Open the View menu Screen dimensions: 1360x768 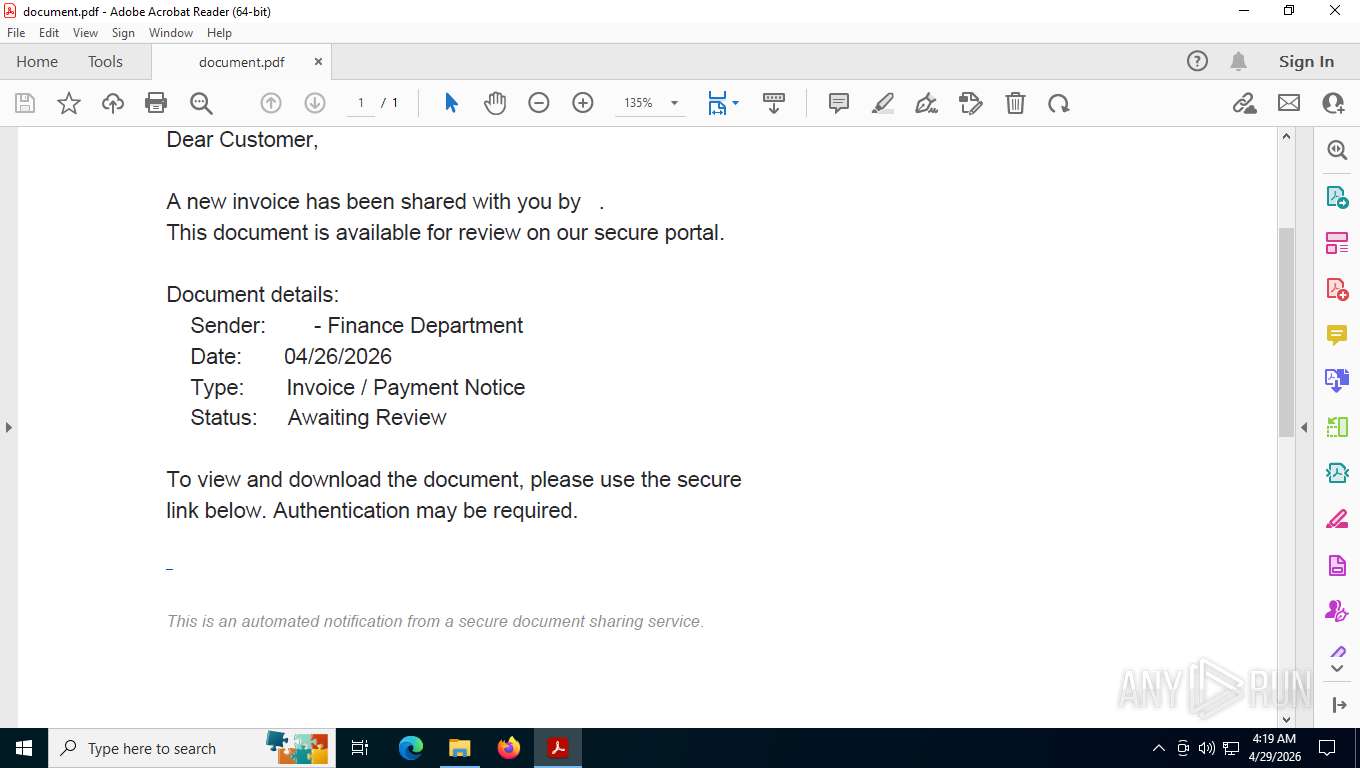click(85, 33)
